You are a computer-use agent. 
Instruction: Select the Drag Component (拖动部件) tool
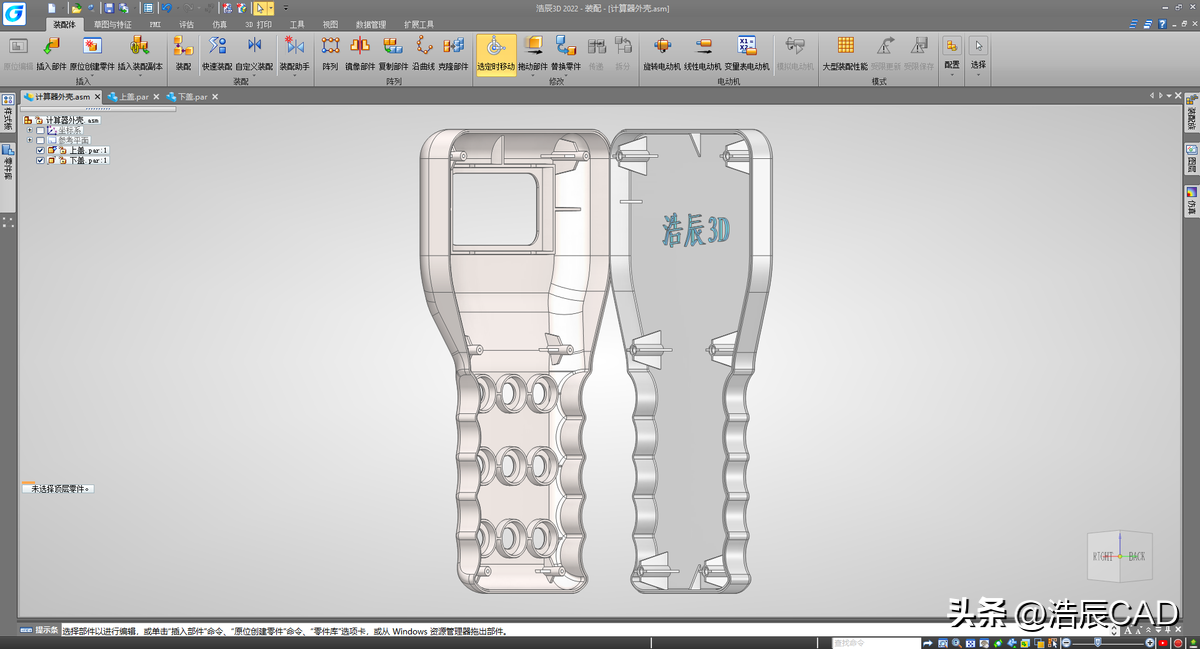coord(533,47)
